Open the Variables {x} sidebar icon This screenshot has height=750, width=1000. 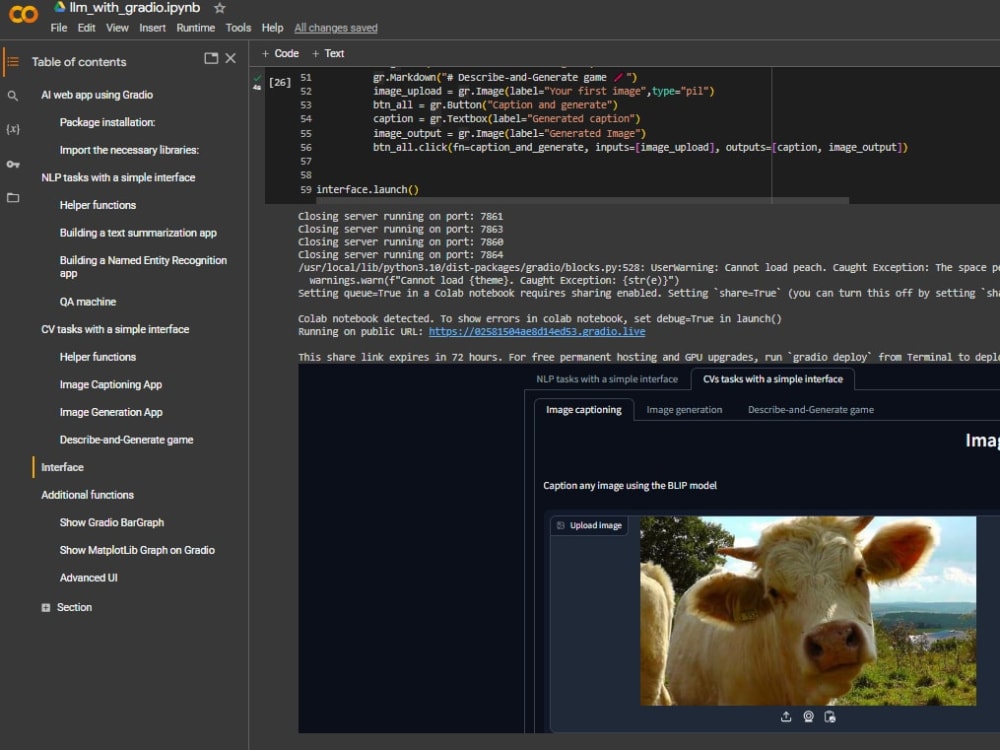click(x=13, y=129)
